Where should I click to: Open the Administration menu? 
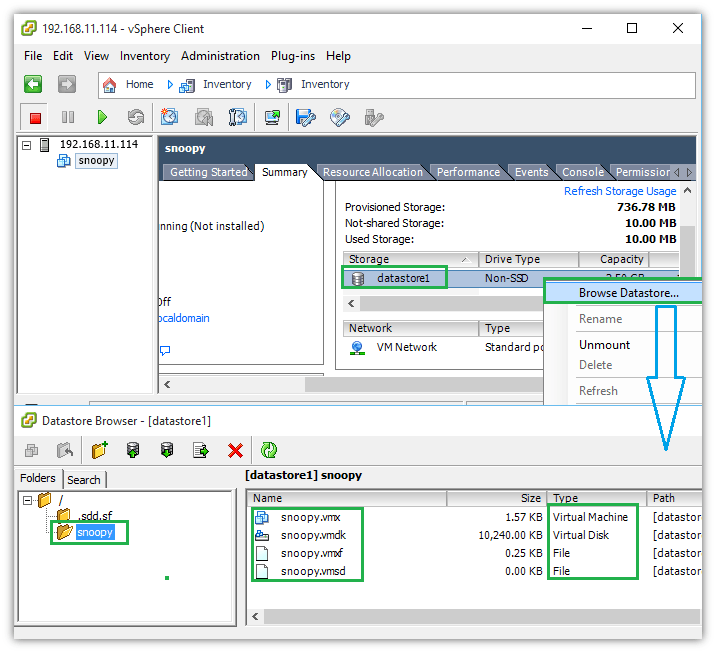(220, 56)
